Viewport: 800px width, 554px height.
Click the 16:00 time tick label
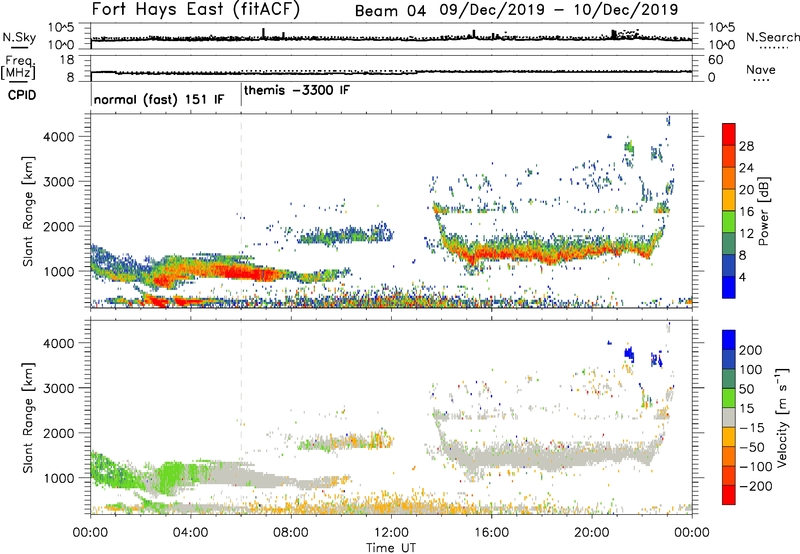pos(491,533)
